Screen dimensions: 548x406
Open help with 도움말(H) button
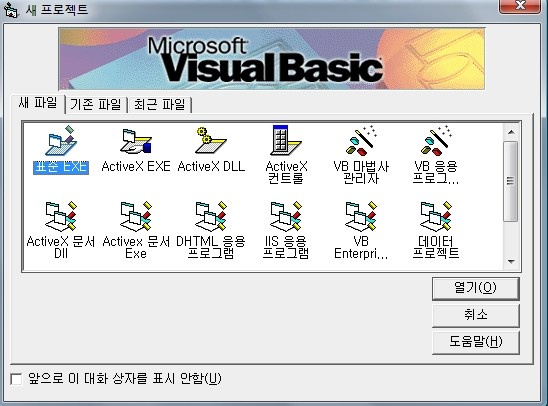pyautogui.click(x=476, y=342)
